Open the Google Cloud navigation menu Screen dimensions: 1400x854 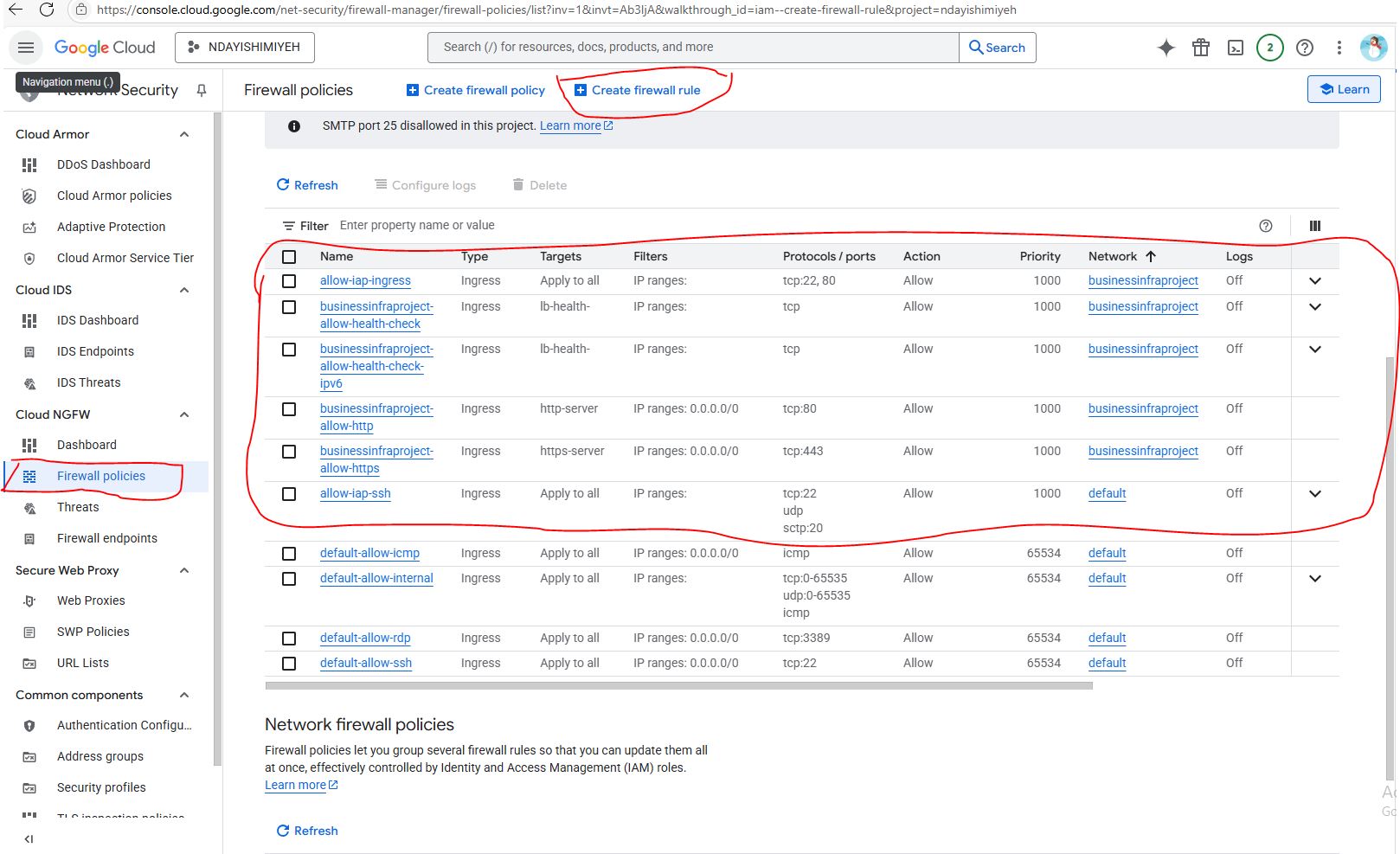[26, 48]
